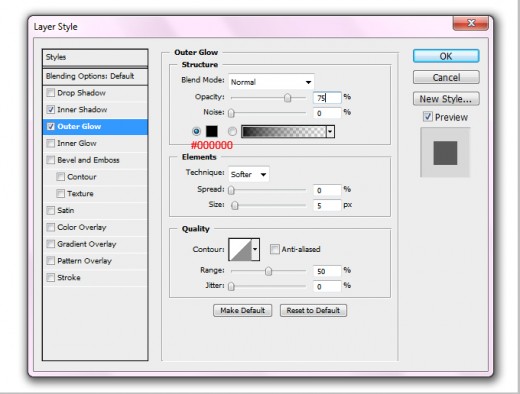Close the Layer Style dialog
This screenshot has height=394, width=520.
pos(471,23)
